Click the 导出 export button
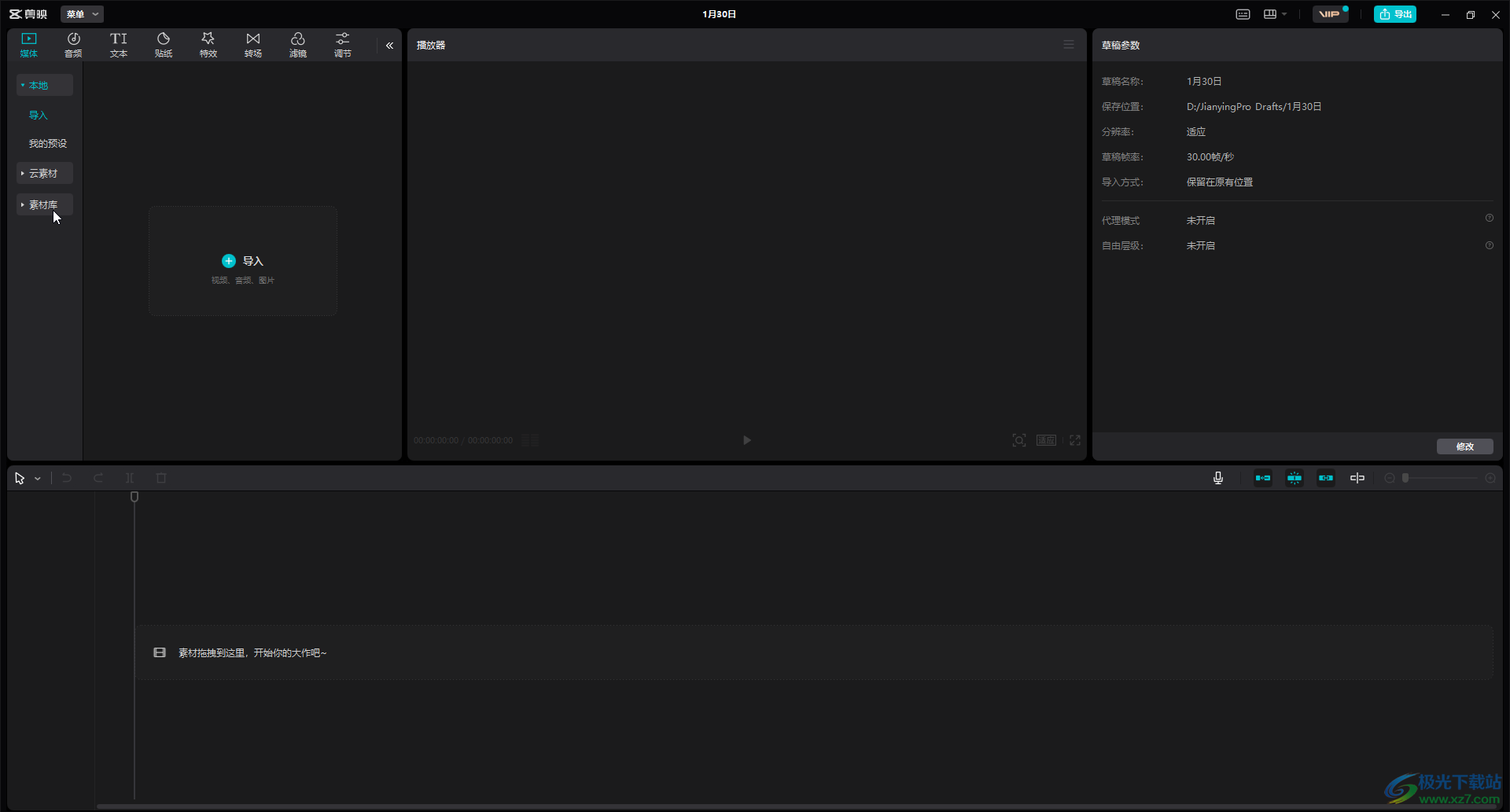The image size is (1510, 812). click(1395, 14)
